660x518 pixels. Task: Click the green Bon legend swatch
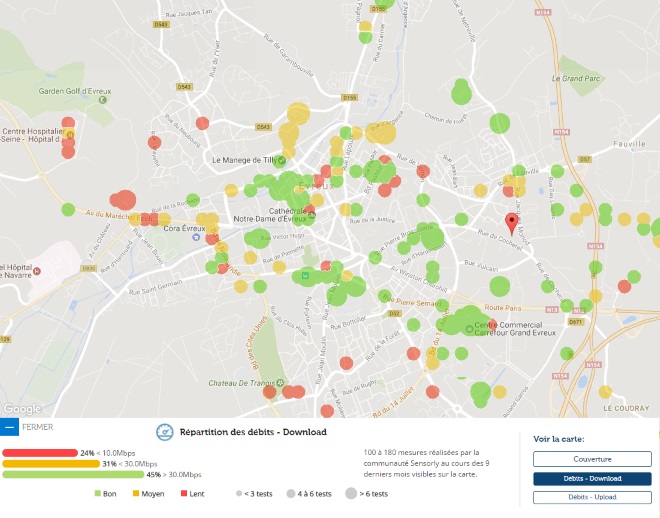[98, 494]
